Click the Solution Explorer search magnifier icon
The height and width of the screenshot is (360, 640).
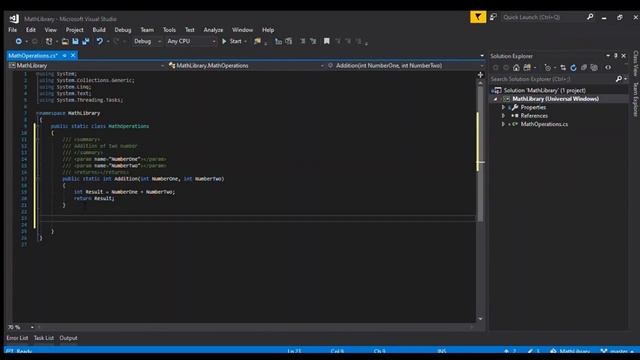619,79
